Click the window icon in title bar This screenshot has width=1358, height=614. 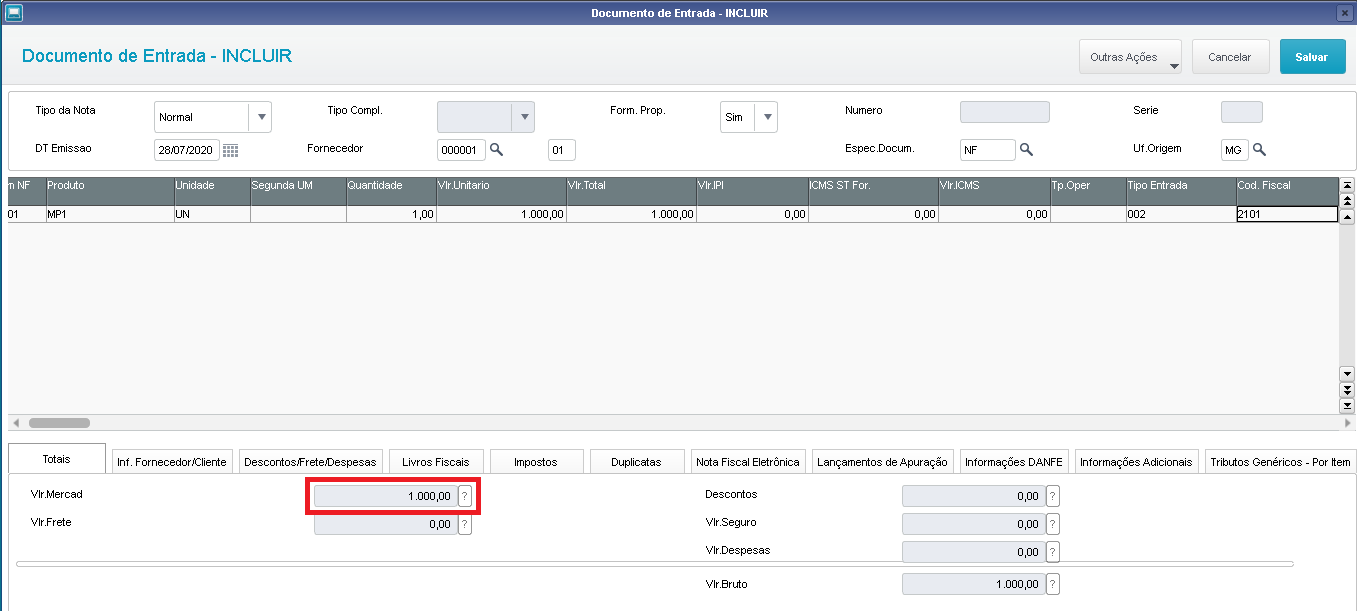pos(12,12)
